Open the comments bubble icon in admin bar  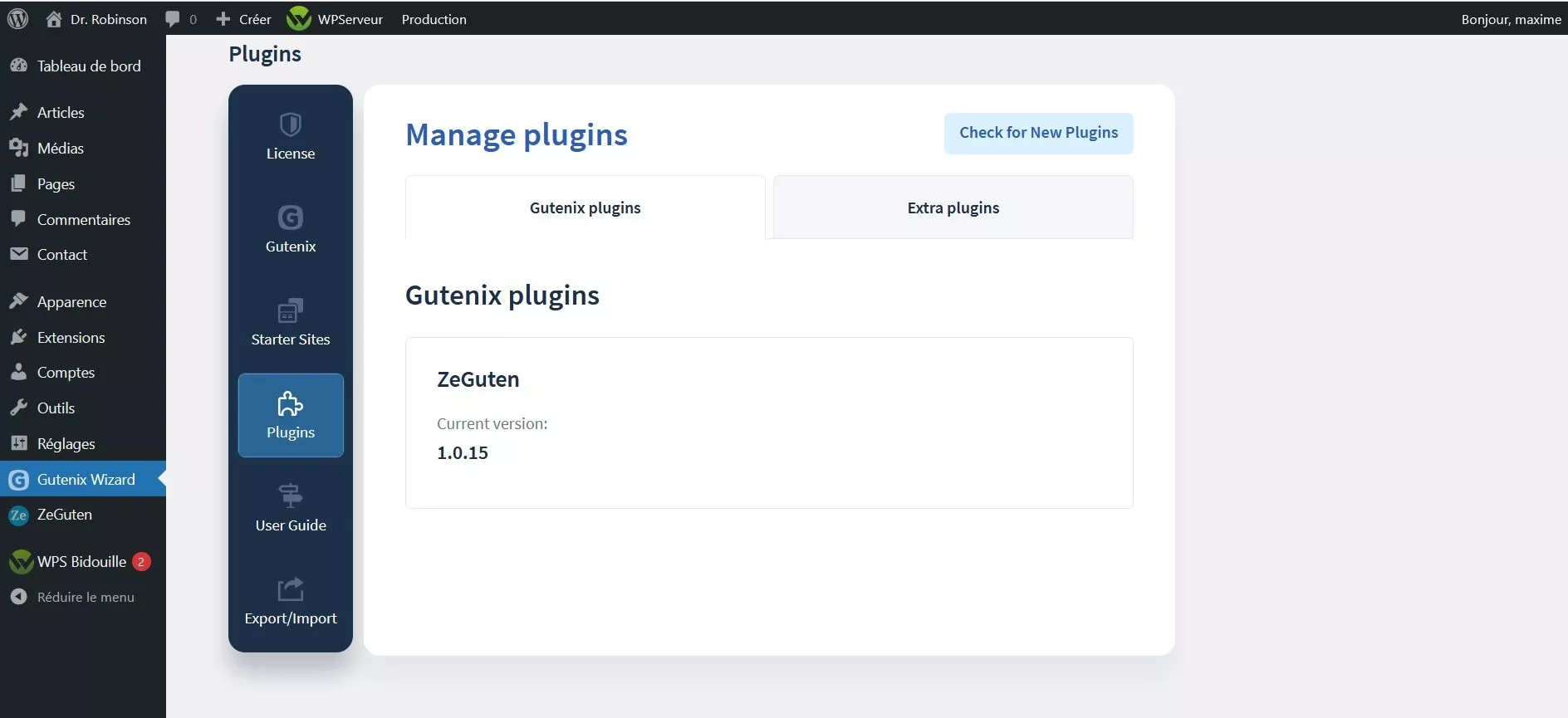click(173, 19)
